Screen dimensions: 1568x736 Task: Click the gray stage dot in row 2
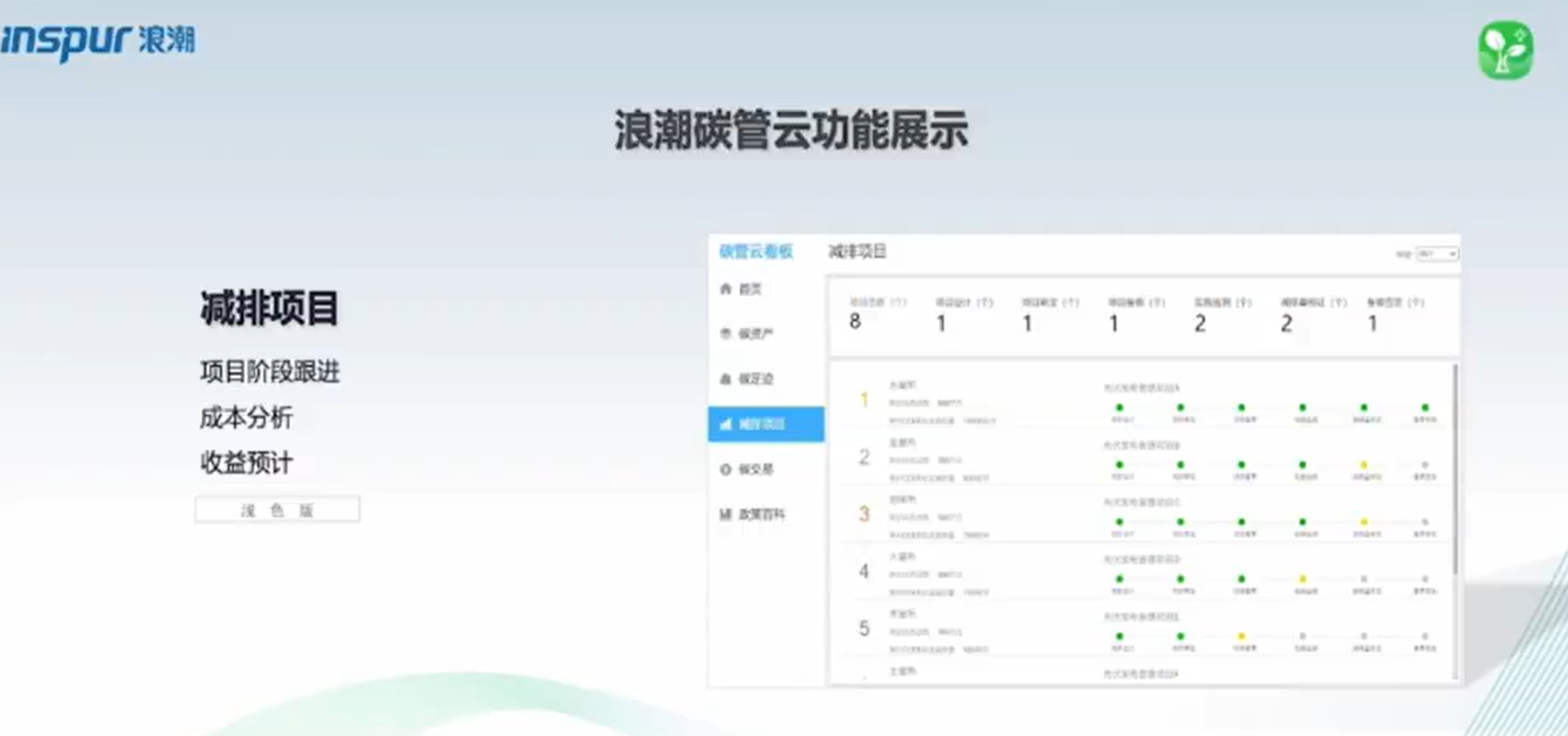pyautogui.click(x=1425, y=464)
